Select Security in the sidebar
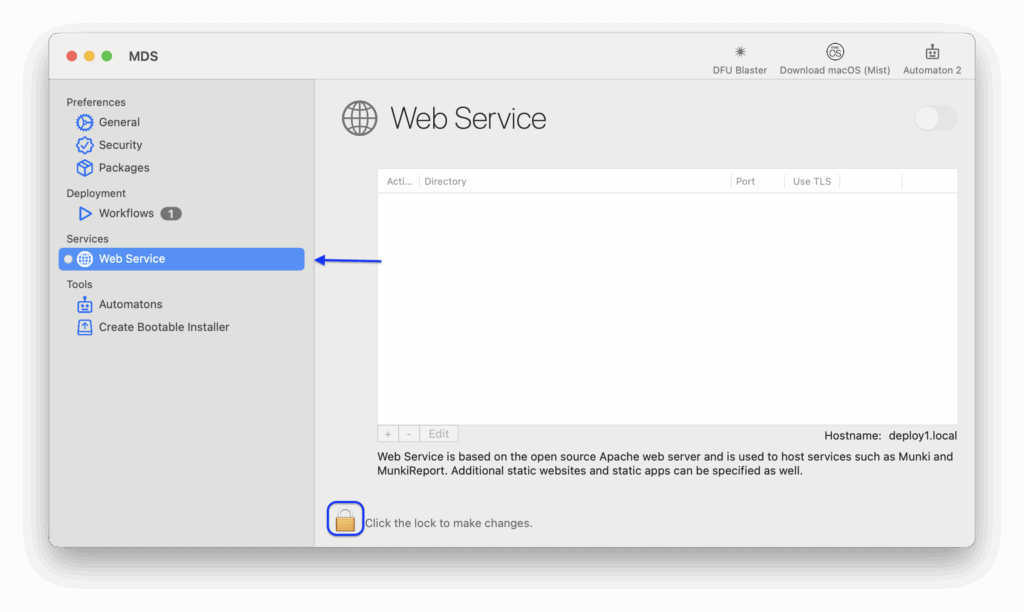Viewport: 1024px width, 612px height. coord(120,145)
